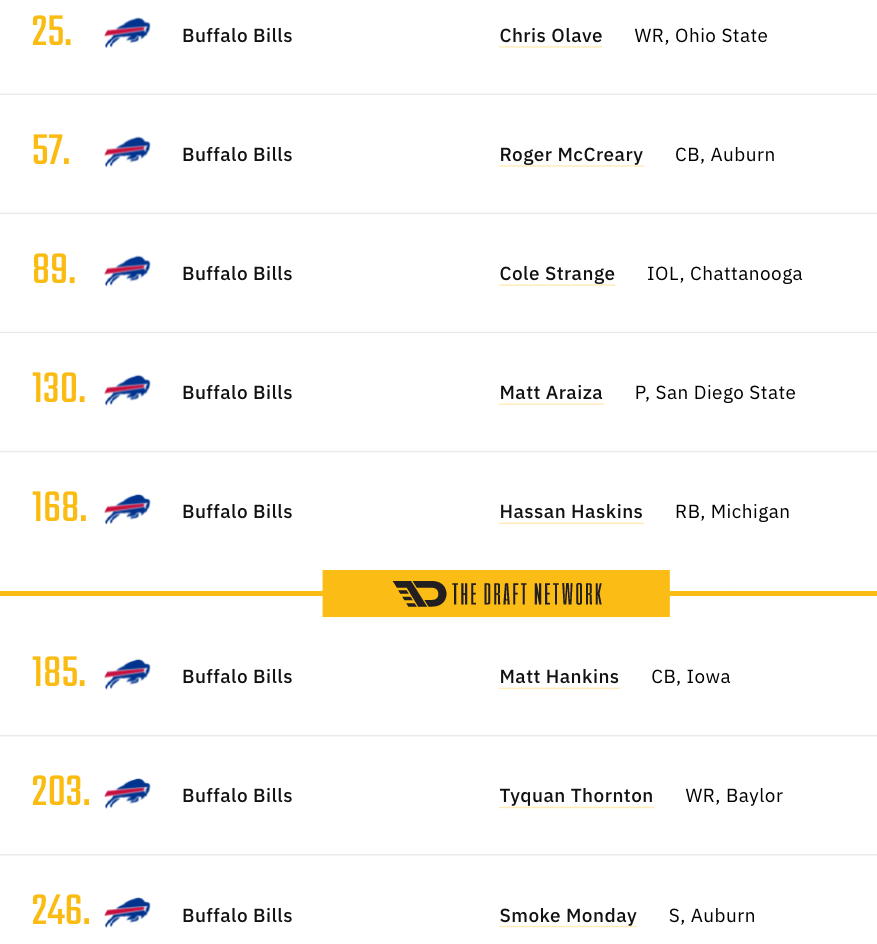Click Buffalo Bills team name at pick 130
Viewport: 877px width, 944px height.
(237, 393)
